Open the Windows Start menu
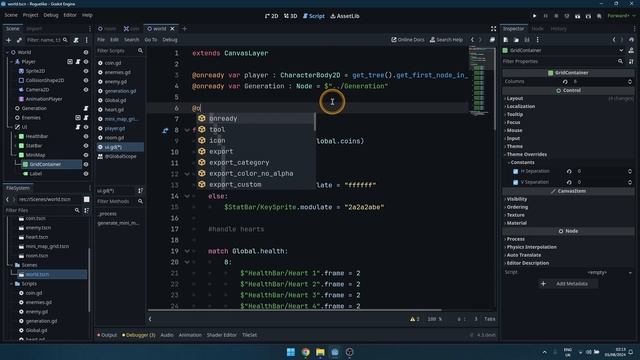The image size is (640, 360). (291, 352)
